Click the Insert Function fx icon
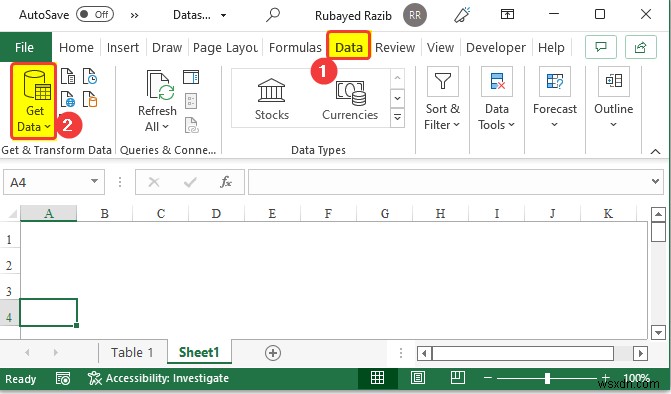The height and width of the screenshot is (394, 671). (x=226, y=182)
